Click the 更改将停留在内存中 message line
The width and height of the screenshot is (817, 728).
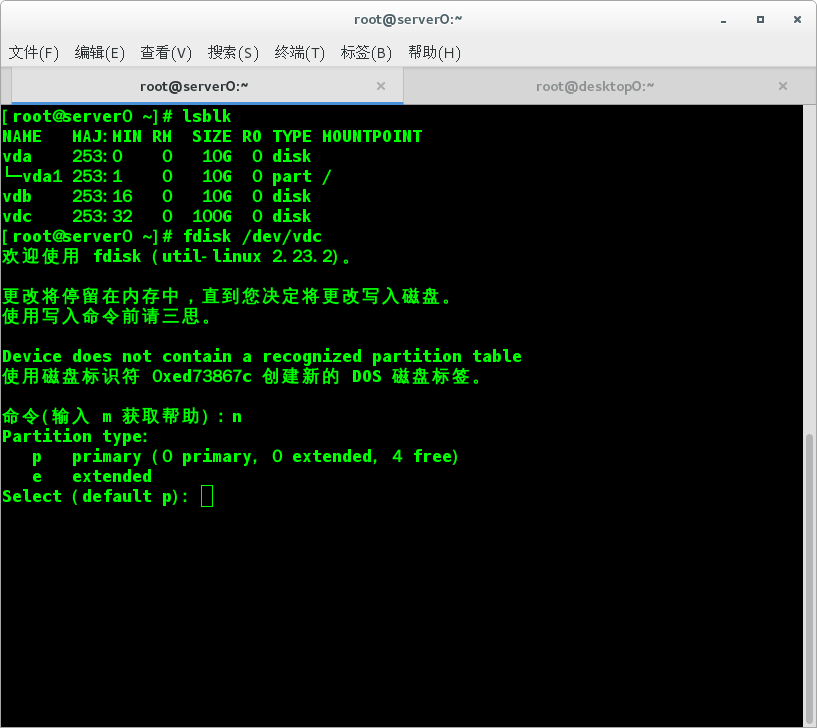pyautogui.click(x=226, y=297)
